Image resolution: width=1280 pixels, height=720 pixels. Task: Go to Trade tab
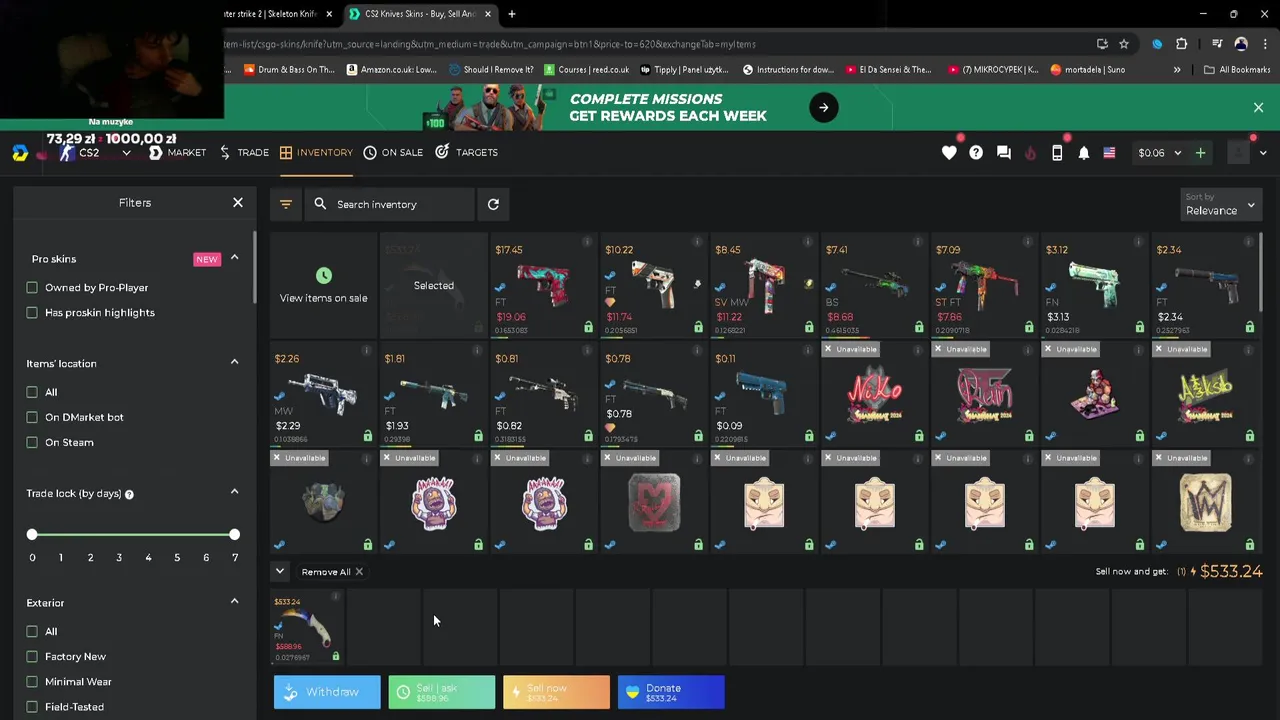pyautogui.click(x=244, y=153)
